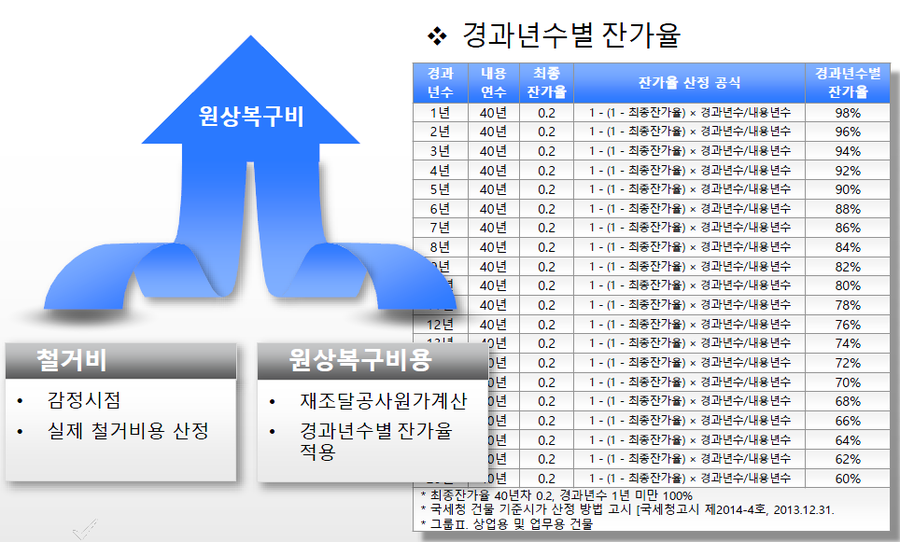Select the 재조달공사원가계산 bullet item
The width and height of the screenshot is (900, 542).
383,401
